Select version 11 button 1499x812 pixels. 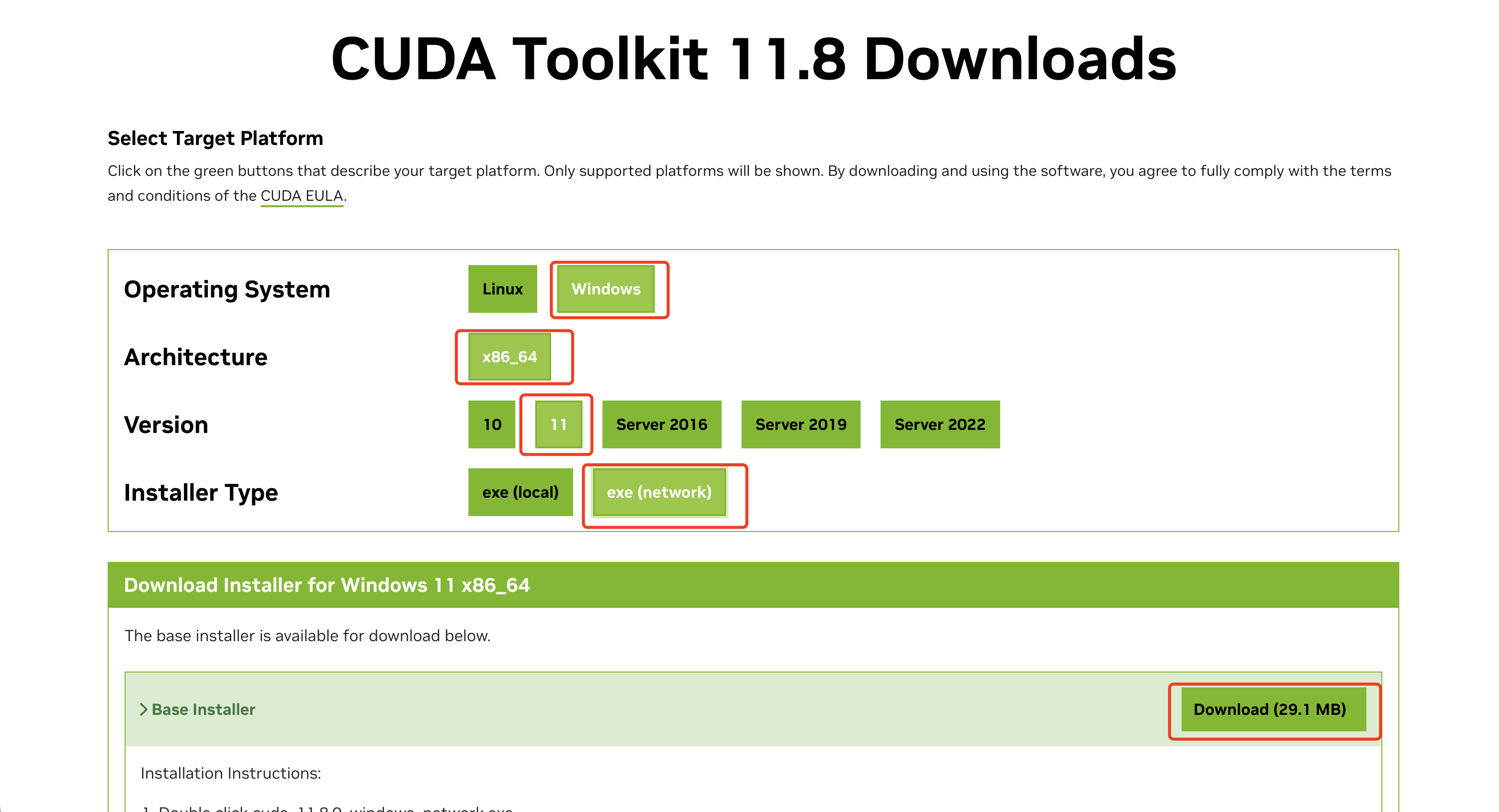click(556, 425)
